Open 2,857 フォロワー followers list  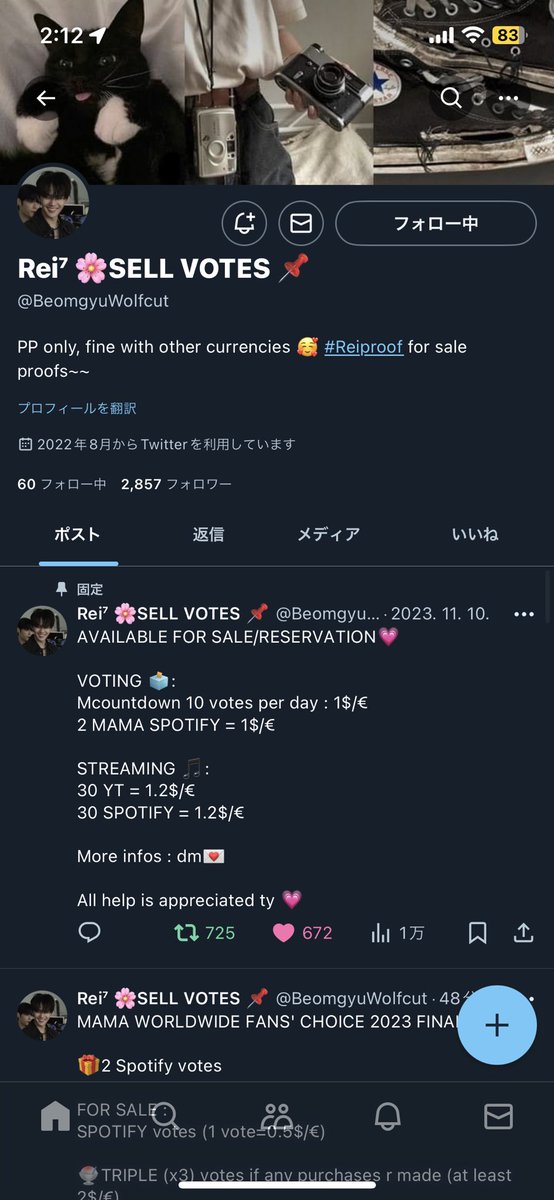click(176, 484)
